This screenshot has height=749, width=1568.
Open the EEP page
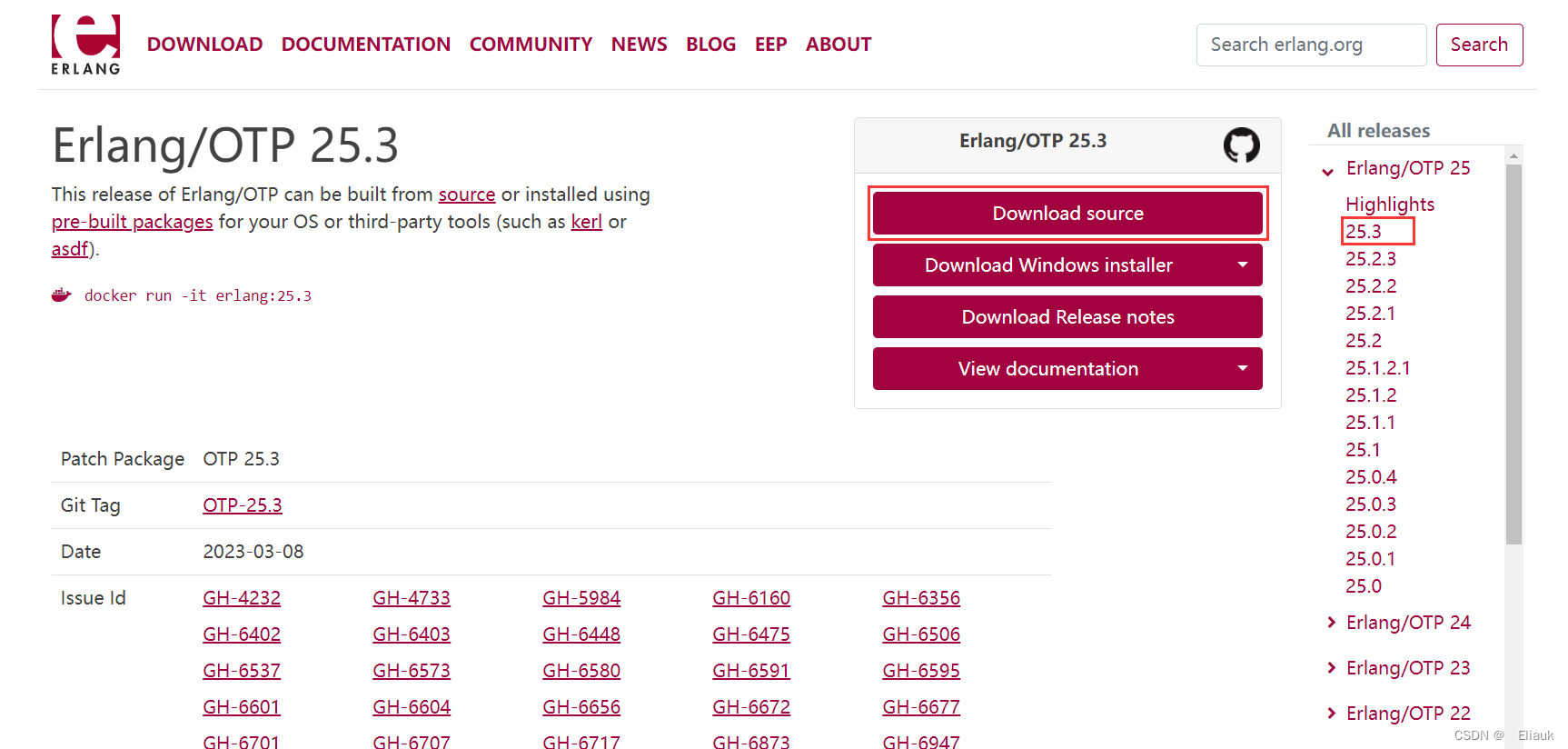[770, 45]
